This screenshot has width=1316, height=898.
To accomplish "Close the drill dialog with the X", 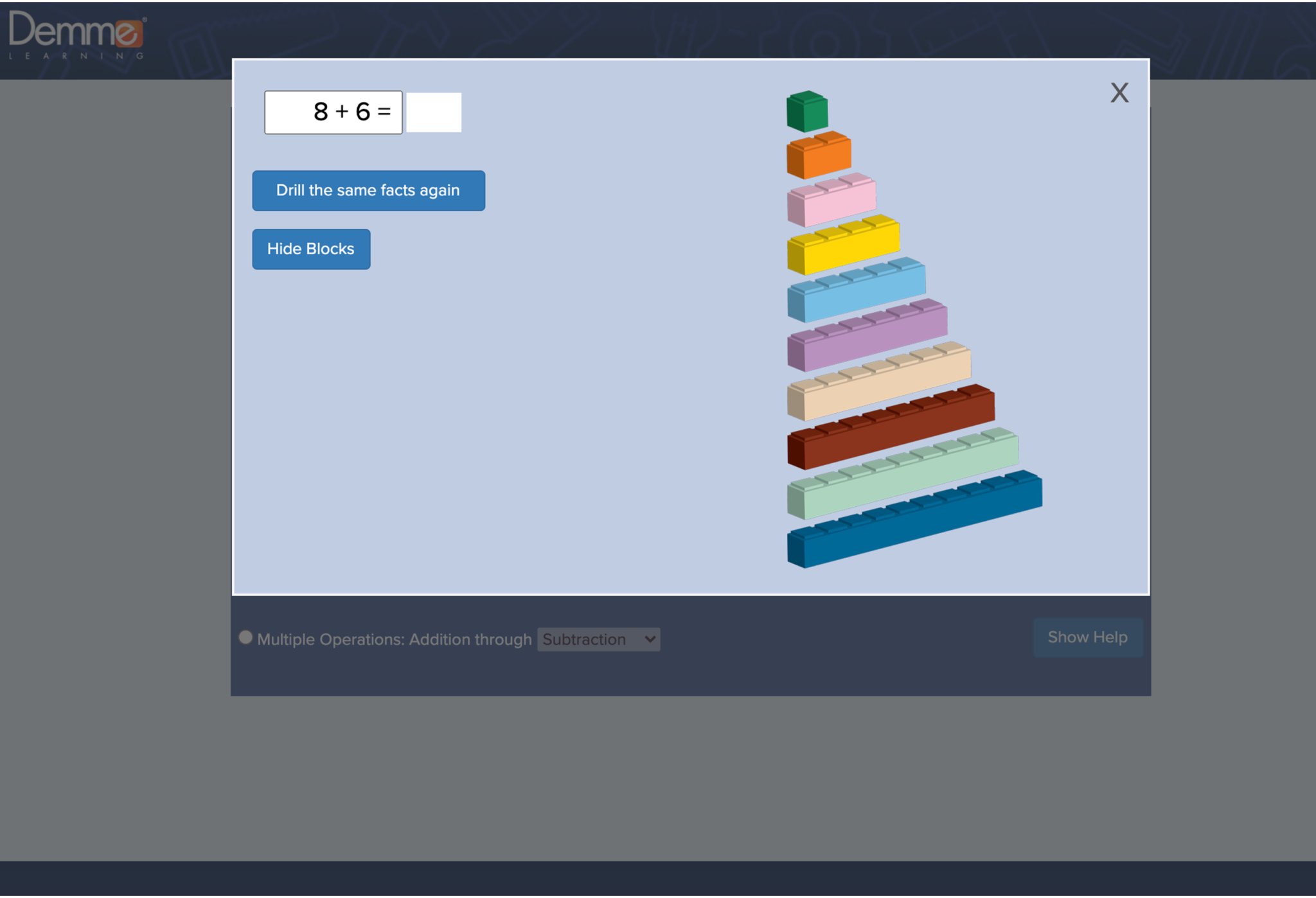I will click(1119, 92).
